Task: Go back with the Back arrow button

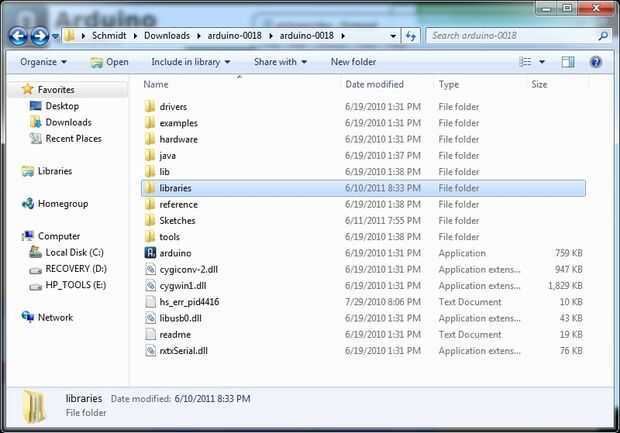Action: tap(18, 36)
